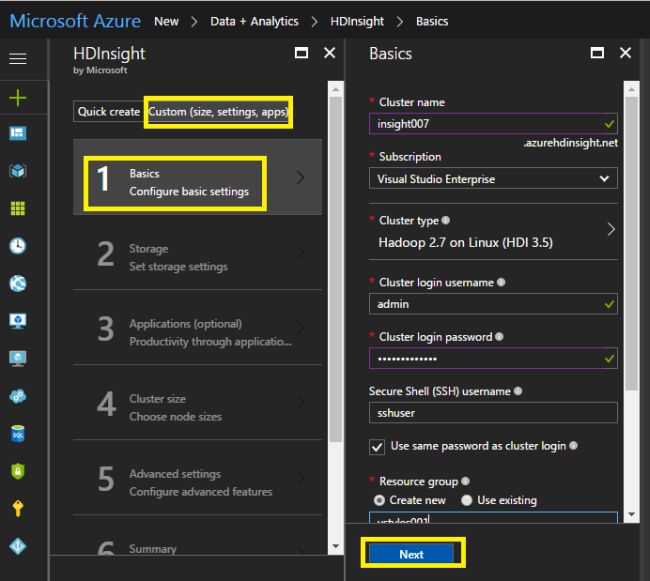
Task: Click info icon beside Cluster login password
Action: tap(499, 336)
